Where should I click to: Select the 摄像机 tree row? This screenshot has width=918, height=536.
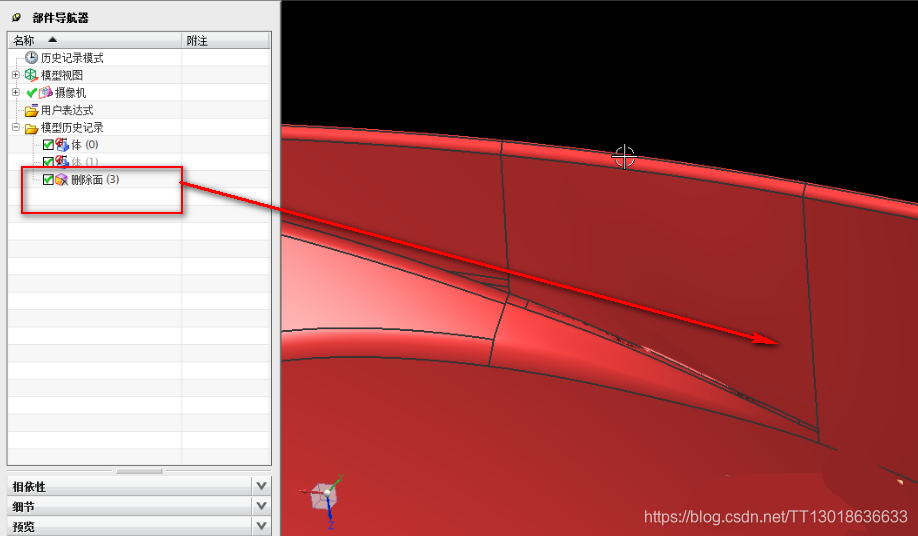[x=139, y=92]
